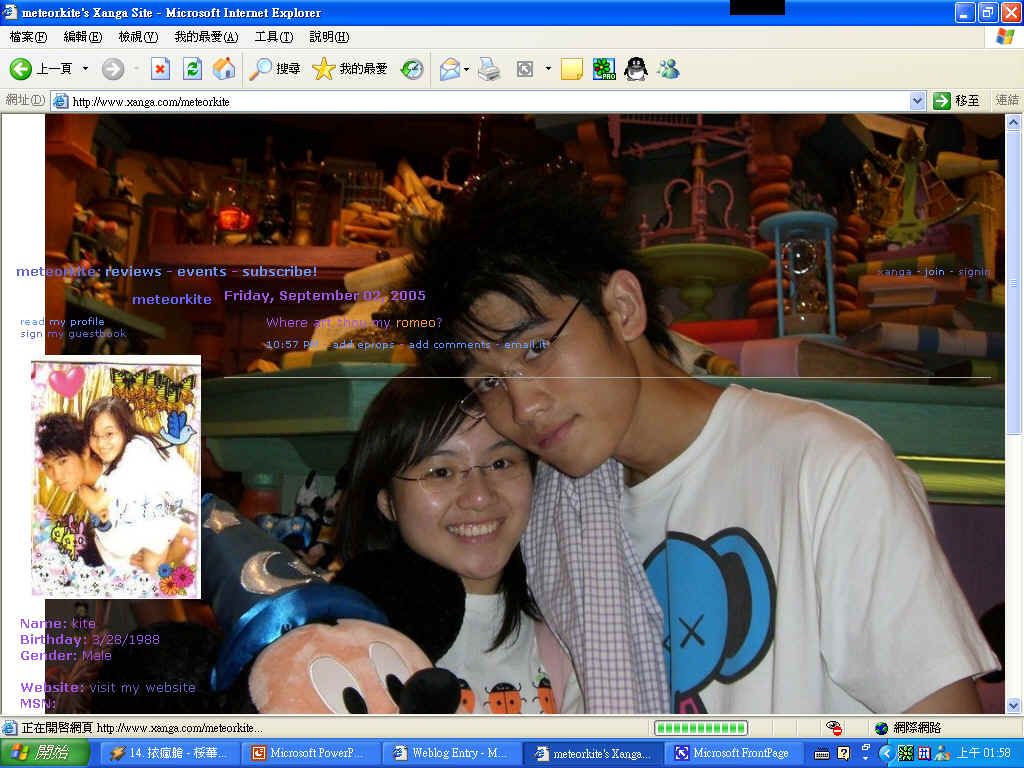Switch to the '14. 菝痼艙' media player taskbar button
This screenshot has width=1024, height=768.
(x=169, y=754)
